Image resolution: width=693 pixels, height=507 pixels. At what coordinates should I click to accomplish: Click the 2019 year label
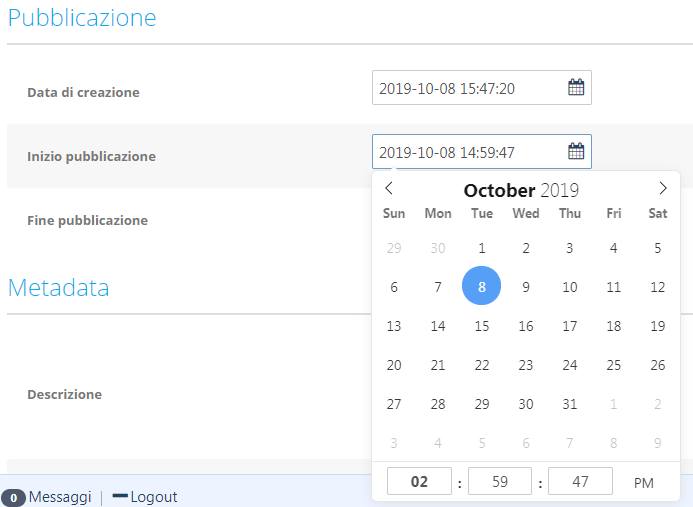pyautogui.click(x=560, y=191)
